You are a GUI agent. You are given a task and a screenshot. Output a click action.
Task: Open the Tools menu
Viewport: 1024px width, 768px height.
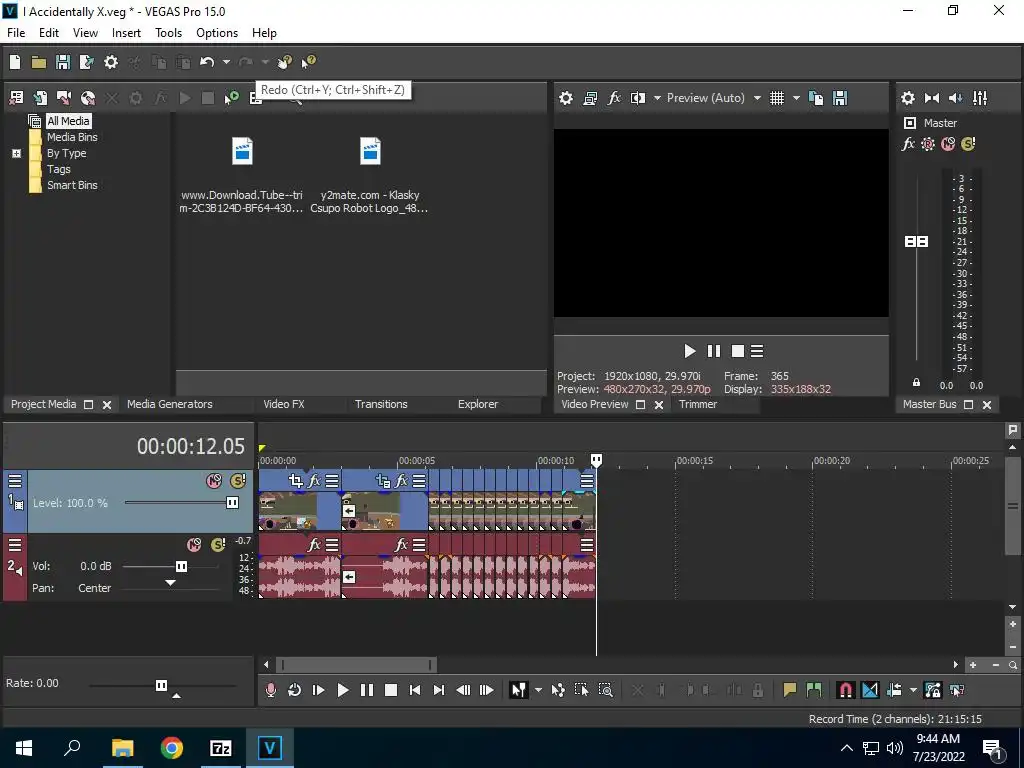[168, 33]
